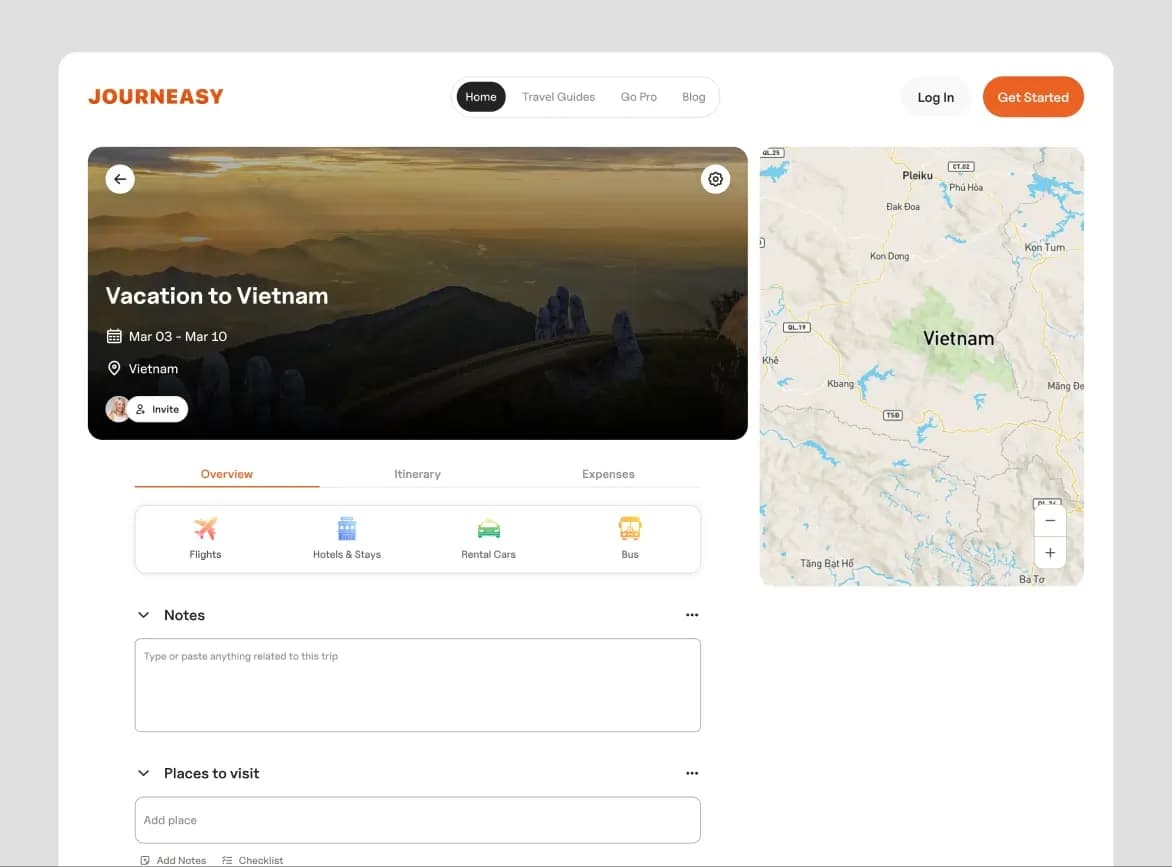This screenshot has height=867, width=1172.
Task: Click the location pin next to Vietnam
Action: click(x=114, y=368)
